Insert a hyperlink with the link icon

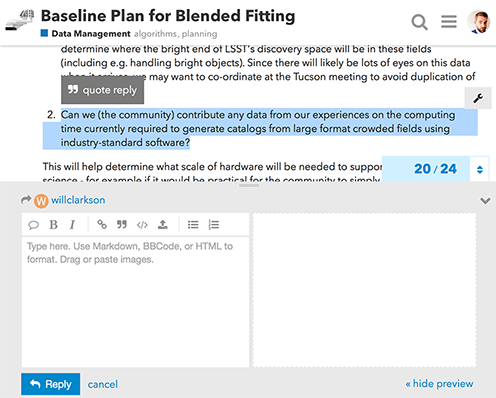pyautogui.click(x=102, y=224)
